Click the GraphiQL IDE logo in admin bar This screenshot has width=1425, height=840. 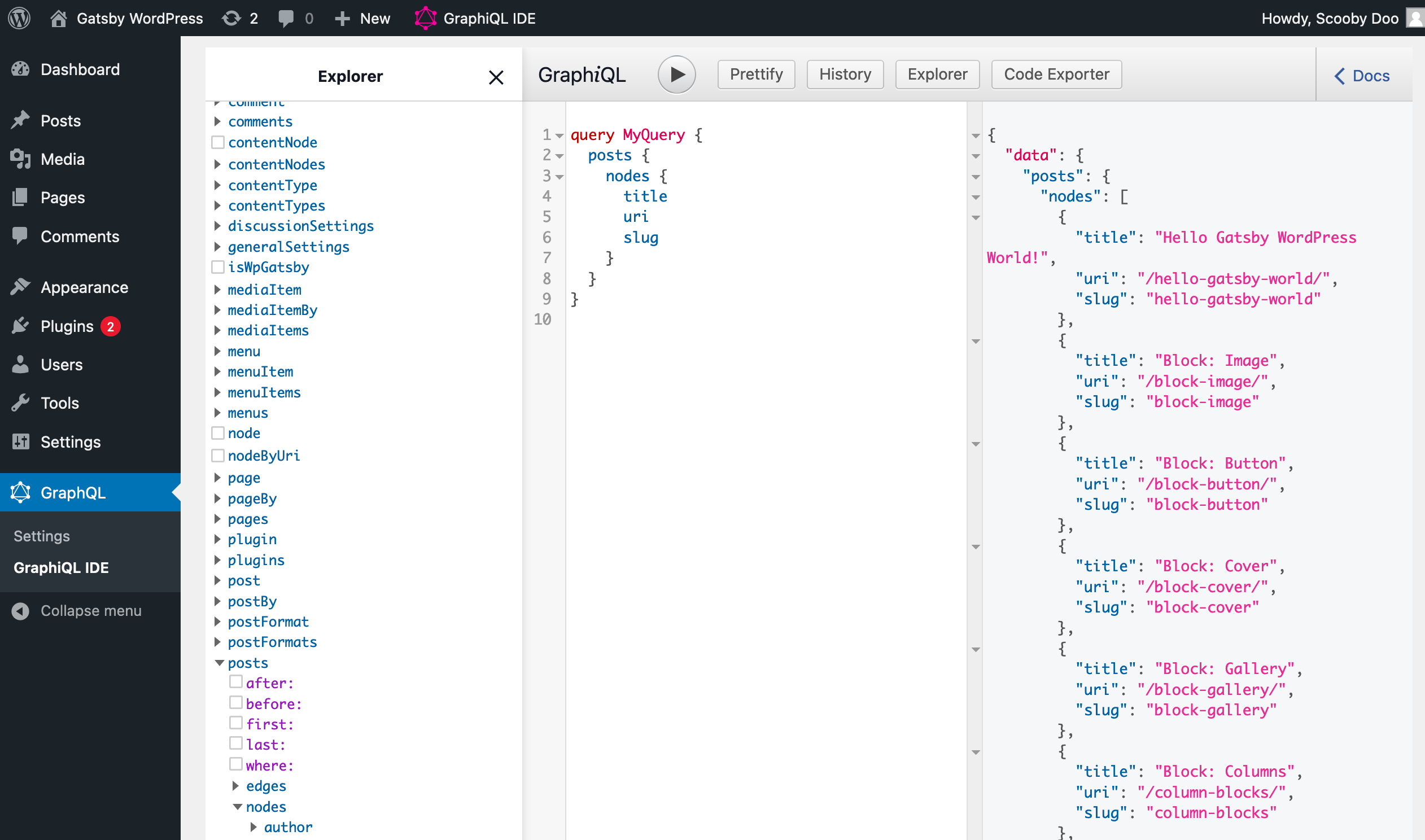[x=426, y=18]
